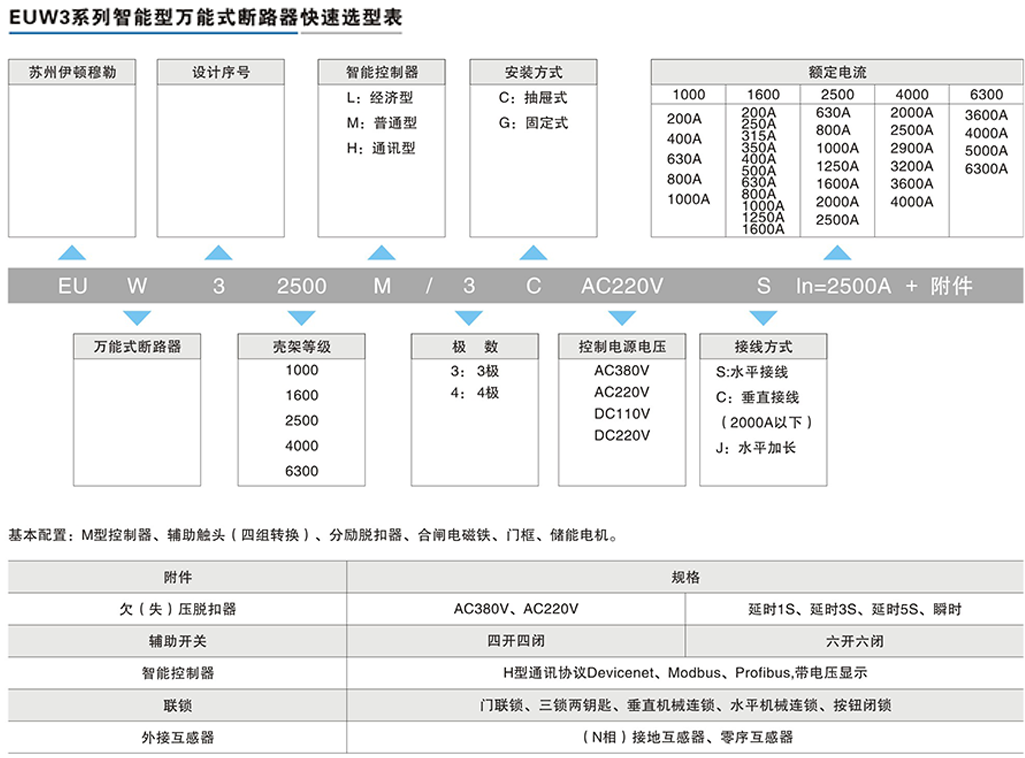Choose C 抽屉式 installation mode

click(532, 98)
